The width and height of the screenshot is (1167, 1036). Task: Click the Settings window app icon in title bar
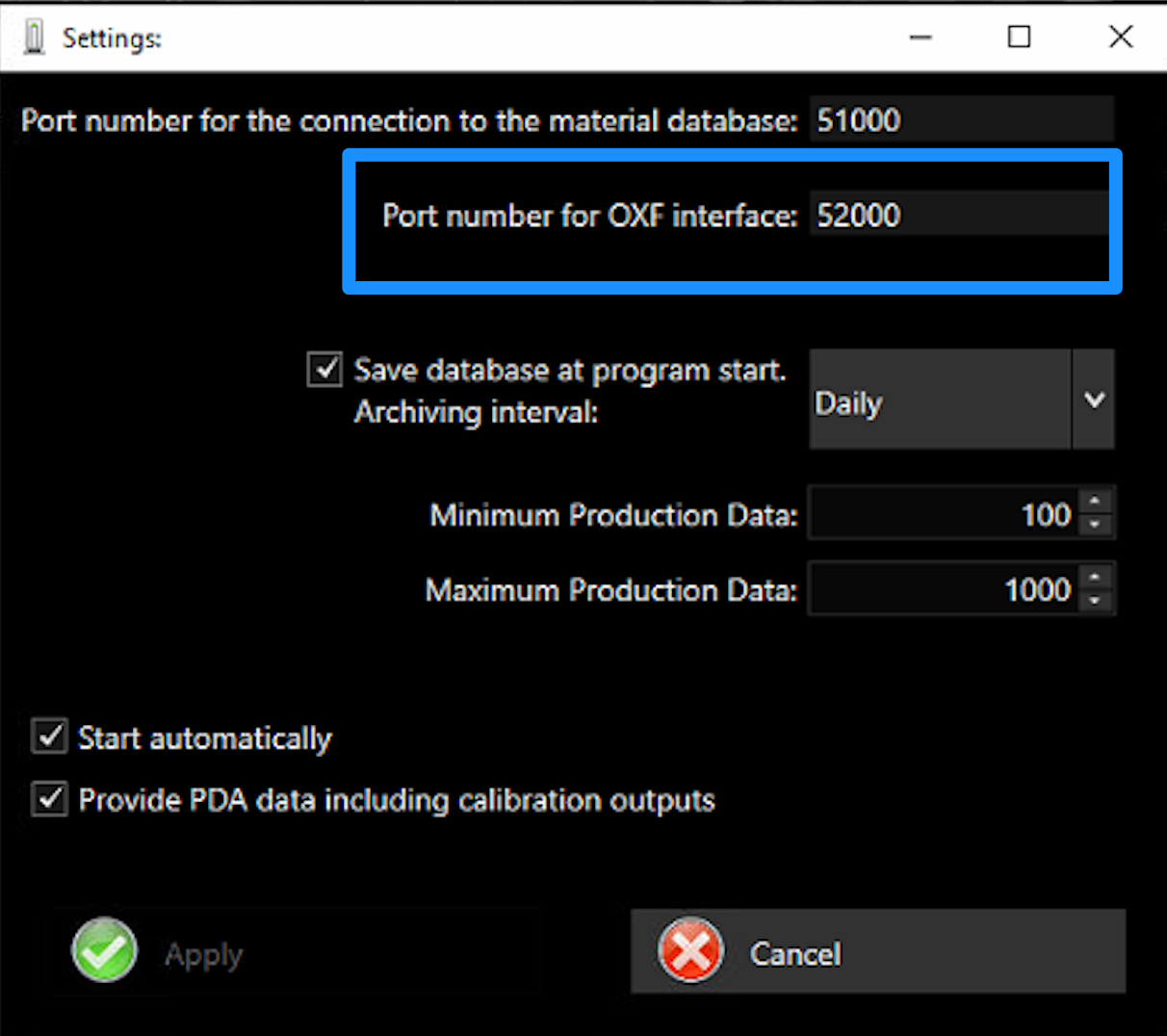click(35, 38)
